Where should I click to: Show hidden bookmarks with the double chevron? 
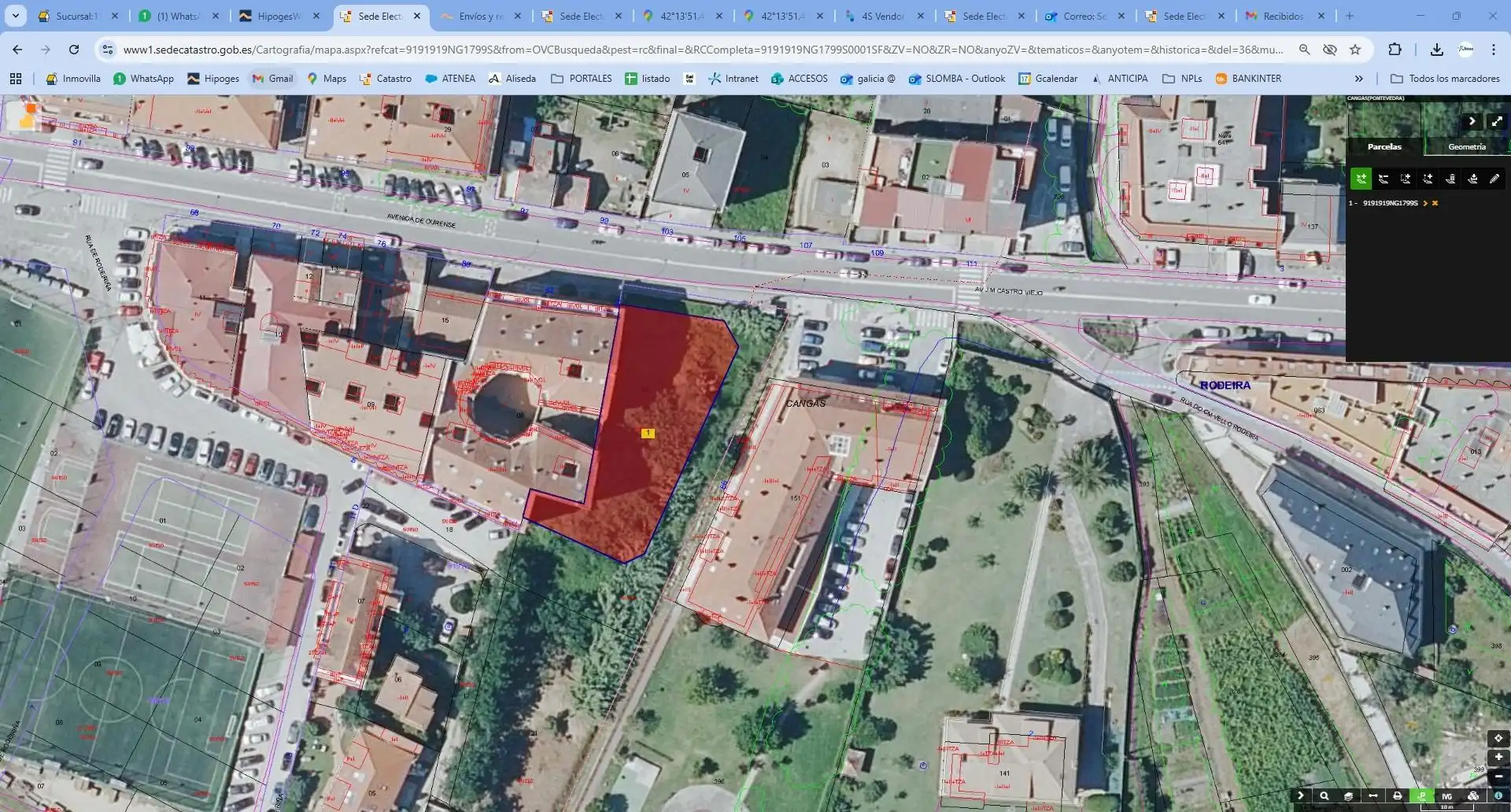point(1358,79)
